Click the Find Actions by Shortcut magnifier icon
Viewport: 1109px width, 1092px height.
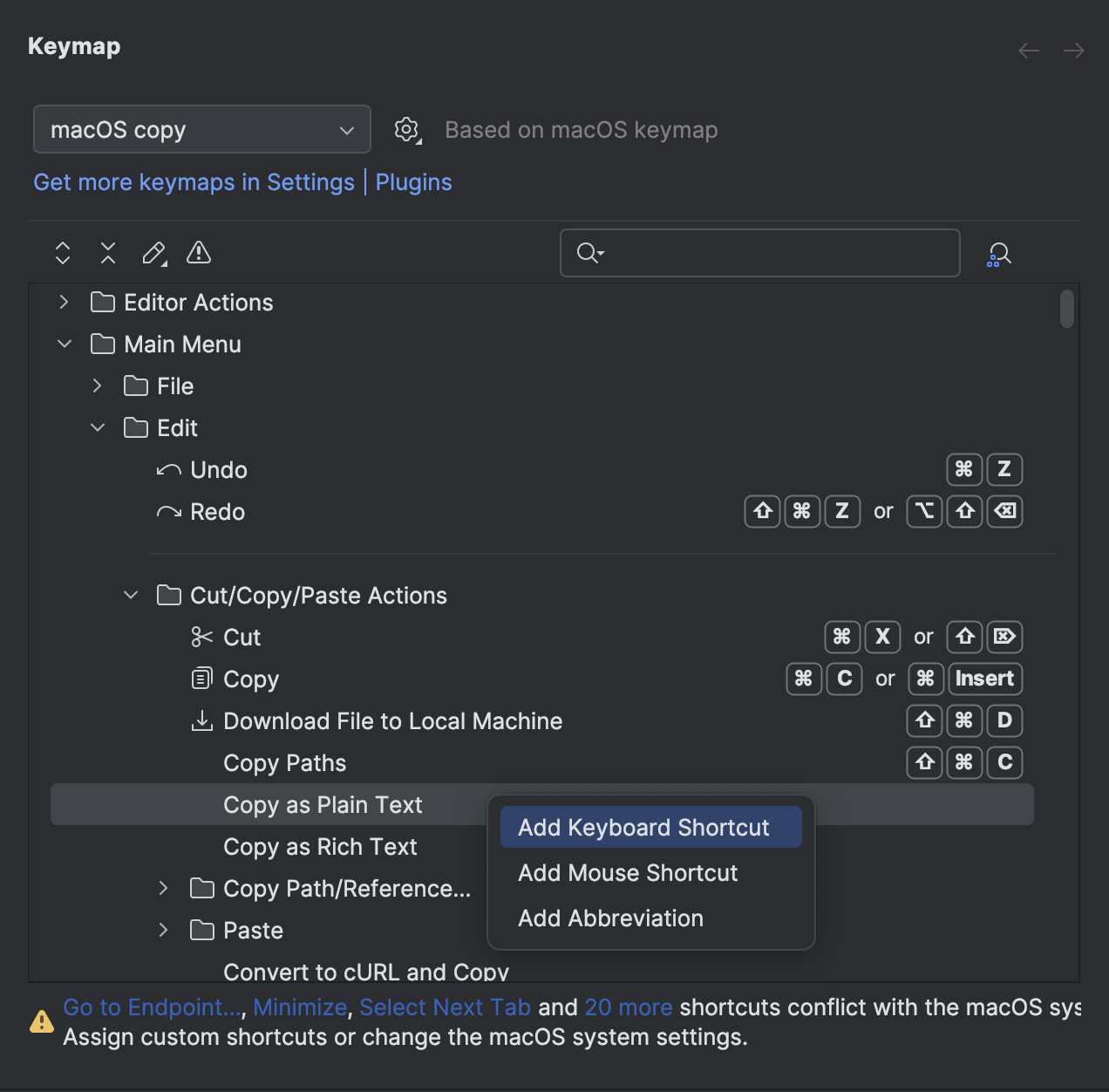[999, 253]
